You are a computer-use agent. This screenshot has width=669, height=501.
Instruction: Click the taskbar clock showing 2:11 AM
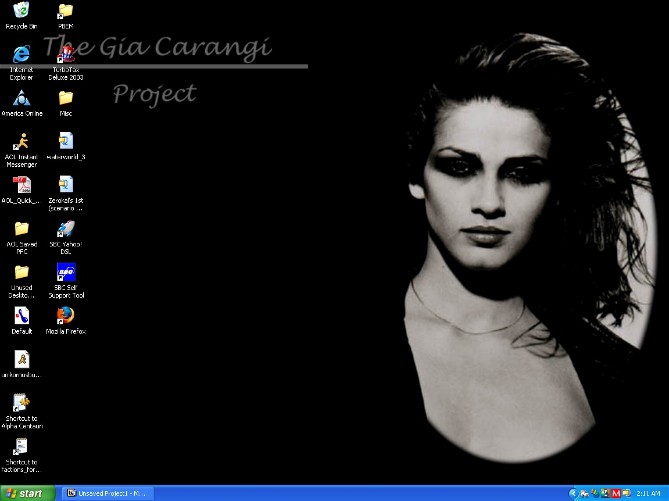(648, 493)
